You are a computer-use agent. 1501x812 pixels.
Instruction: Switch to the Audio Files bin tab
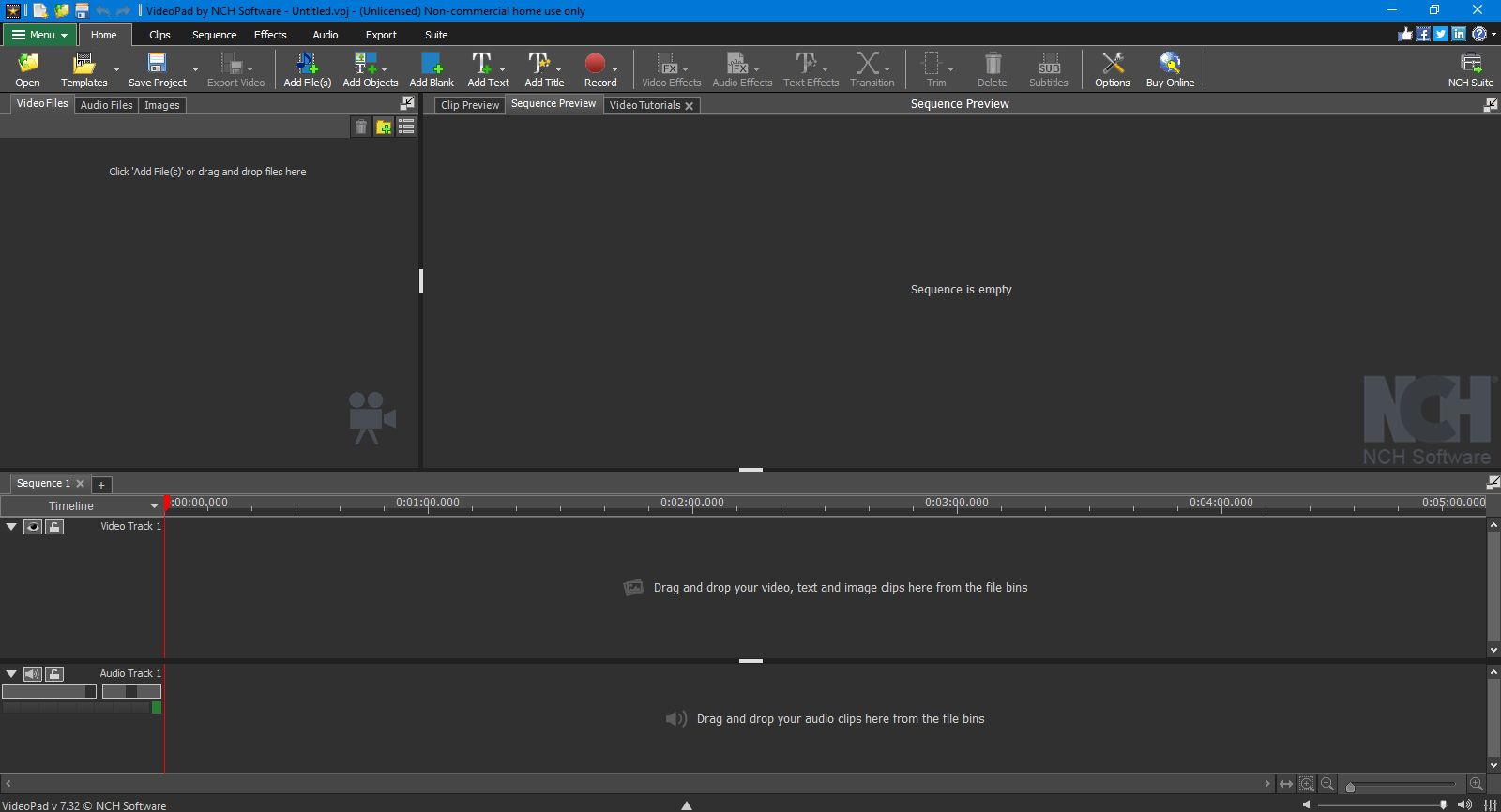click(106, 105)
